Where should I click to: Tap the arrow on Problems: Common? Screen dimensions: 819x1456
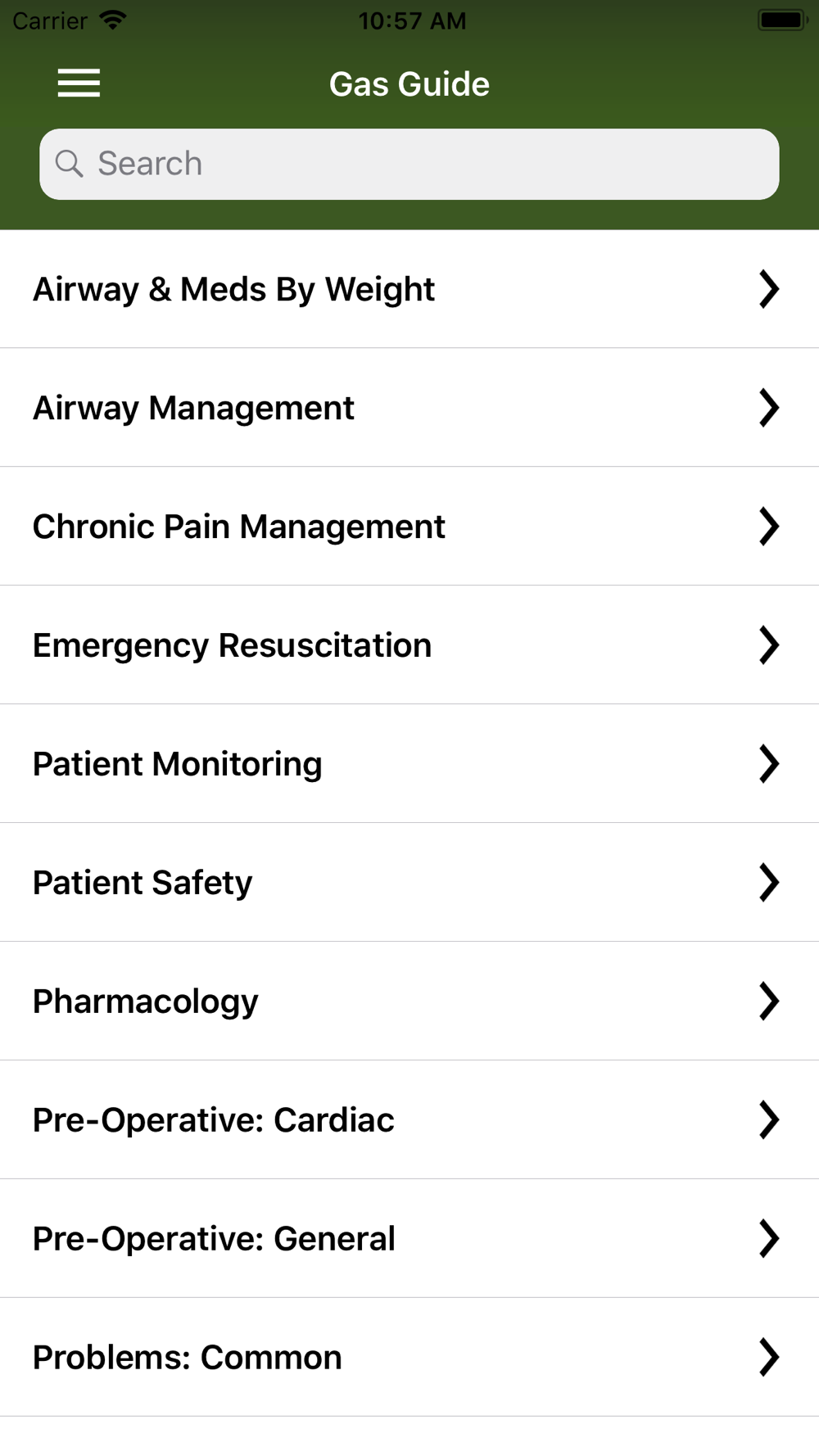pos(768,1358)
